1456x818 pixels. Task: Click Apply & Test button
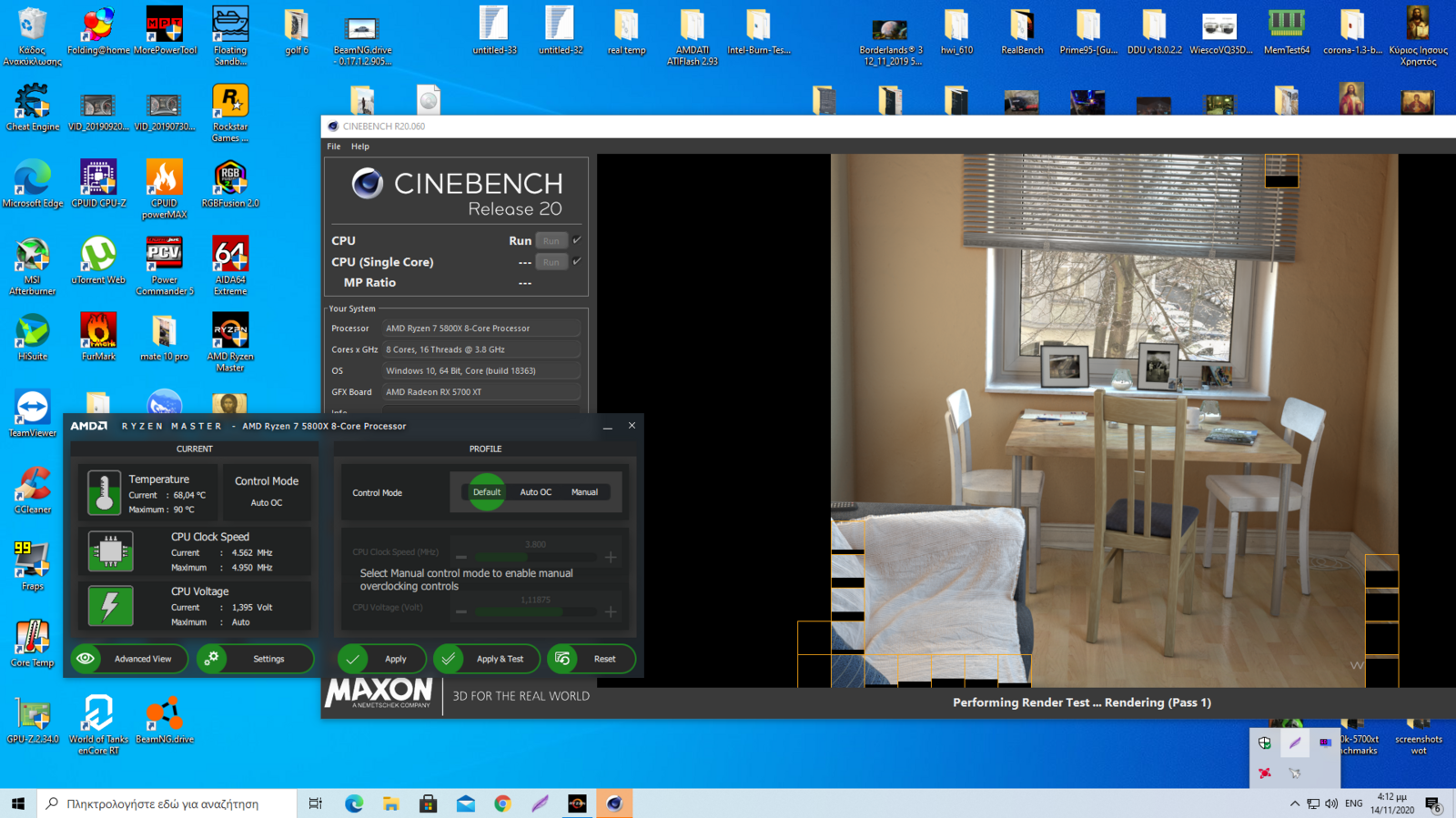(x=486, y=659)
